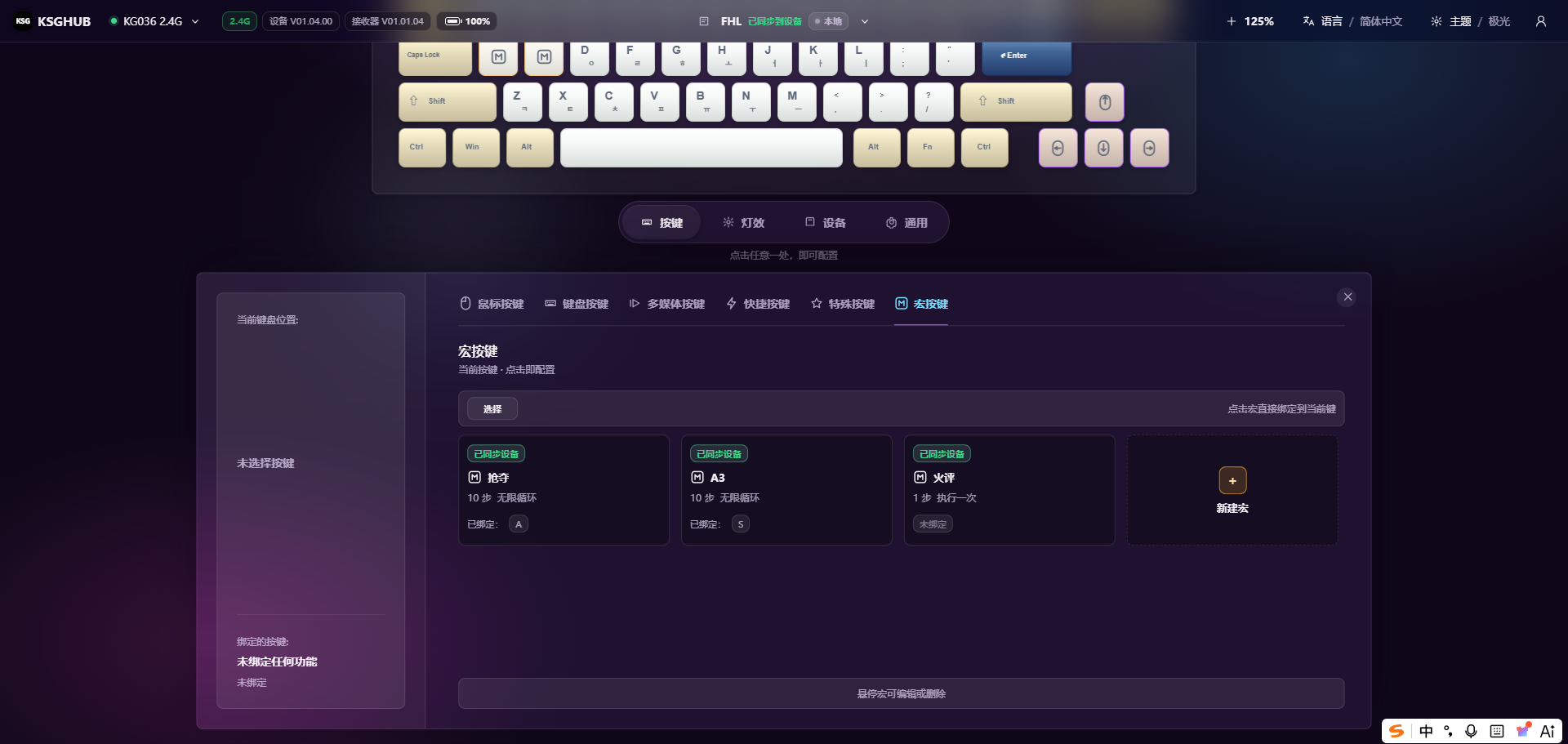Toggle the Chinese input mode 中 icon
The width and height of the screenshot is (1568, 744).
point(1426,731)
